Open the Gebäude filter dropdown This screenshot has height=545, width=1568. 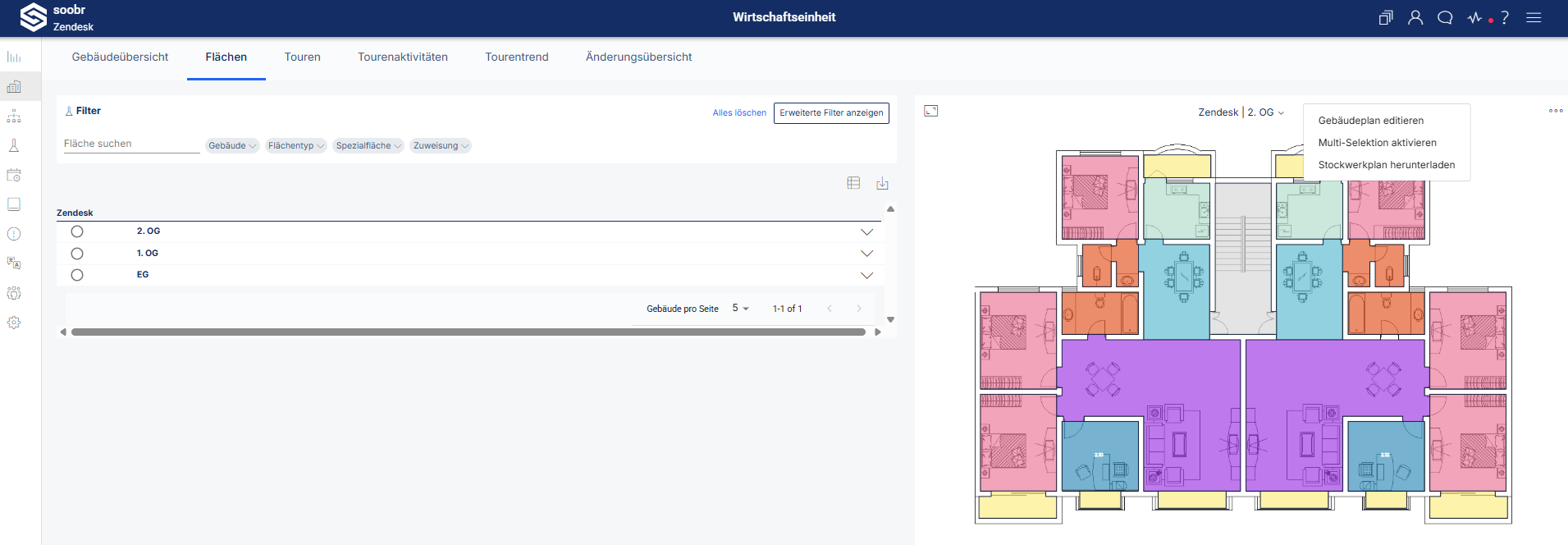coord(232,145)
